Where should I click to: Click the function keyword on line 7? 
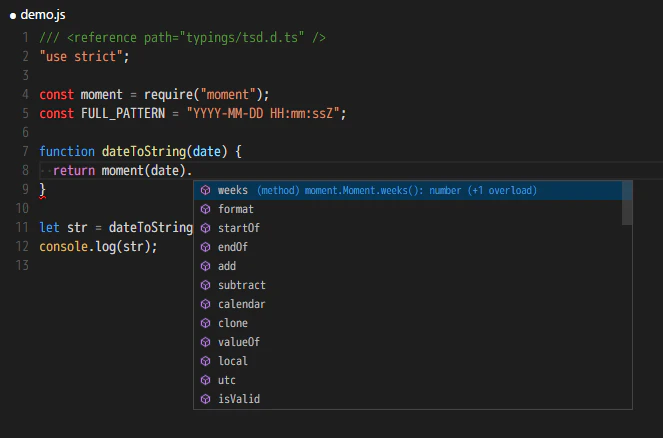pyautogui.click(x=67, y=151)
